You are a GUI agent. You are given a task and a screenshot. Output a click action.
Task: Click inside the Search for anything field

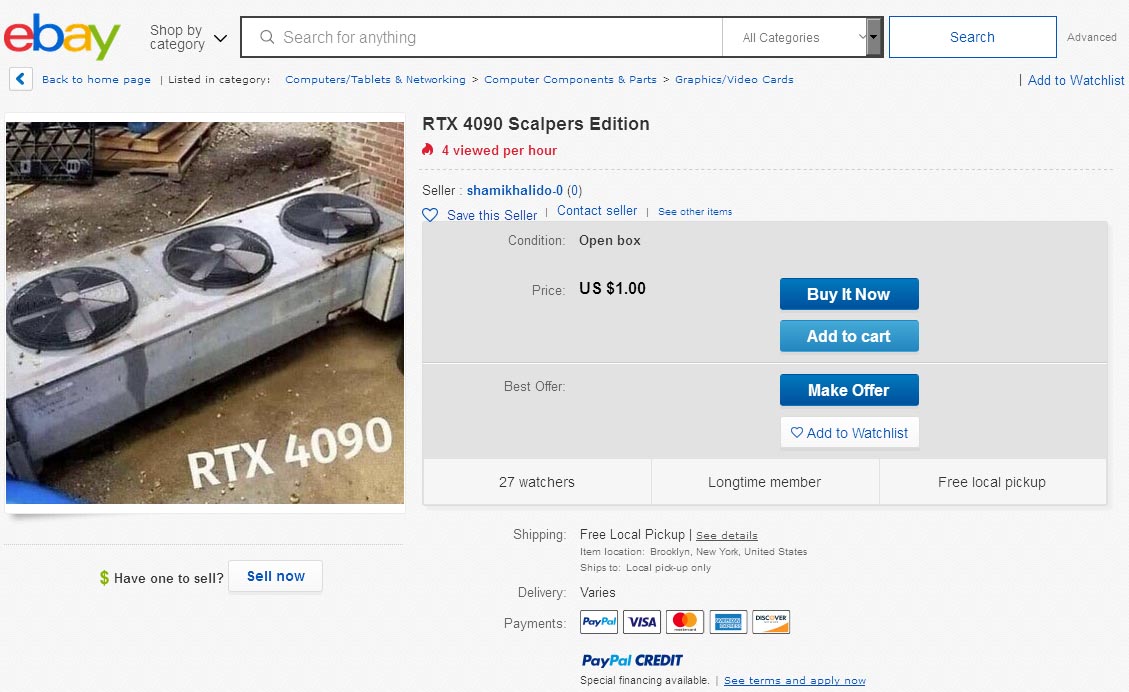(x=490, y=38)
